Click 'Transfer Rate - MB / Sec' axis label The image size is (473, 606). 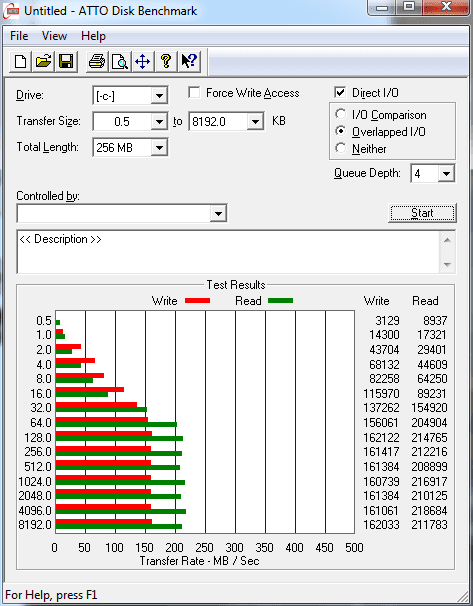click(199, 561)
